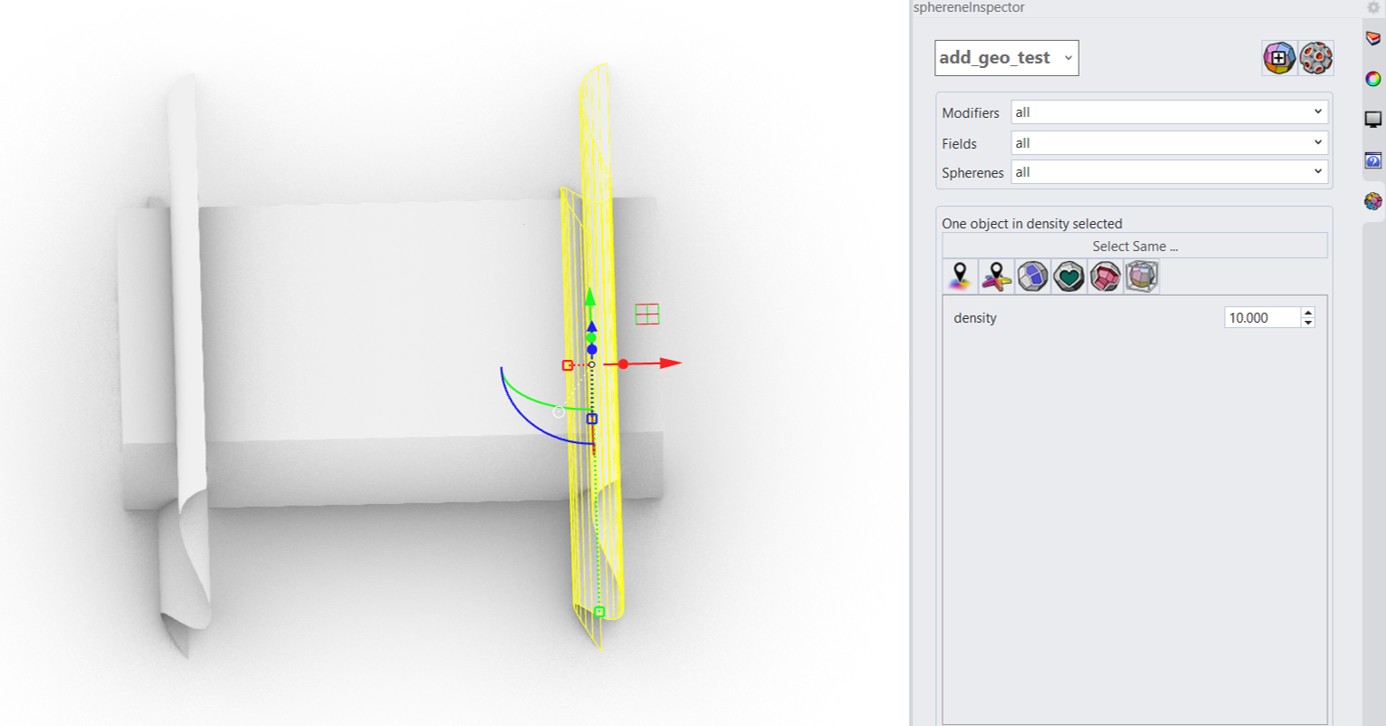Select the single location pin icon
Screen dimensions: 1386x726
[x=960, y=276]
